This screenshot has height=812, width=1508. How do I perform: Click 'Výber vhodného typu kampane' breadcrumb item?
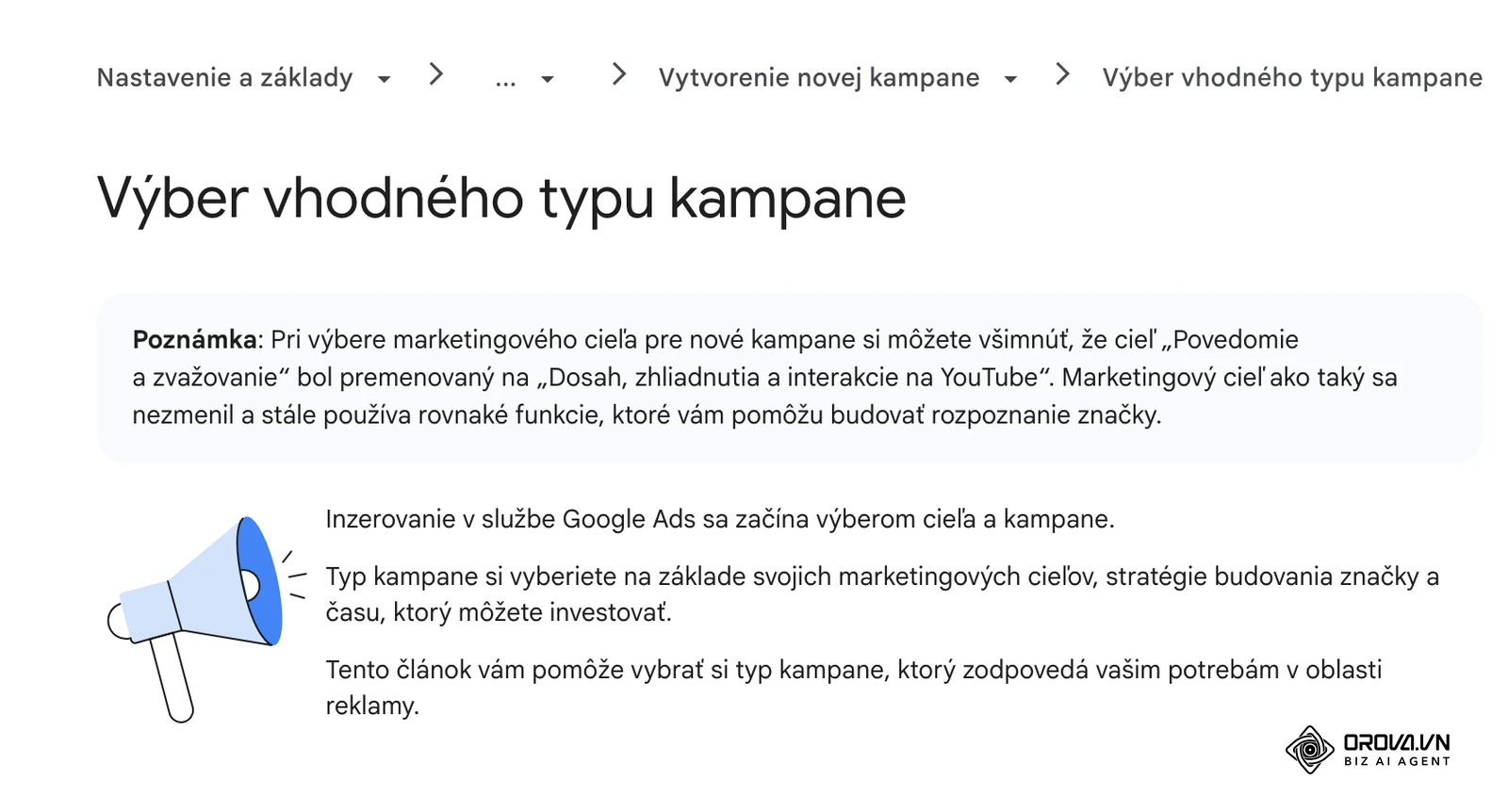[x=1292, y=77]
